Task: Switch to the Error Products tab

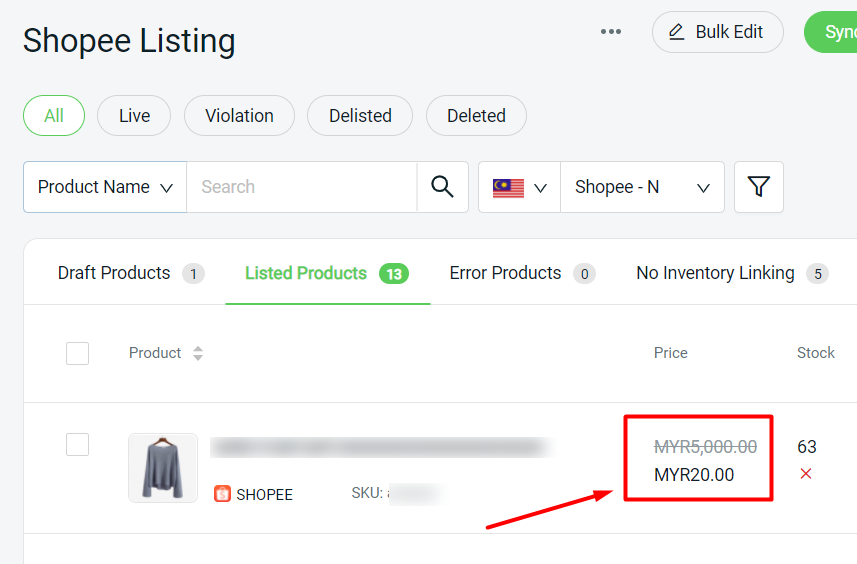Action: click(523, 273)
